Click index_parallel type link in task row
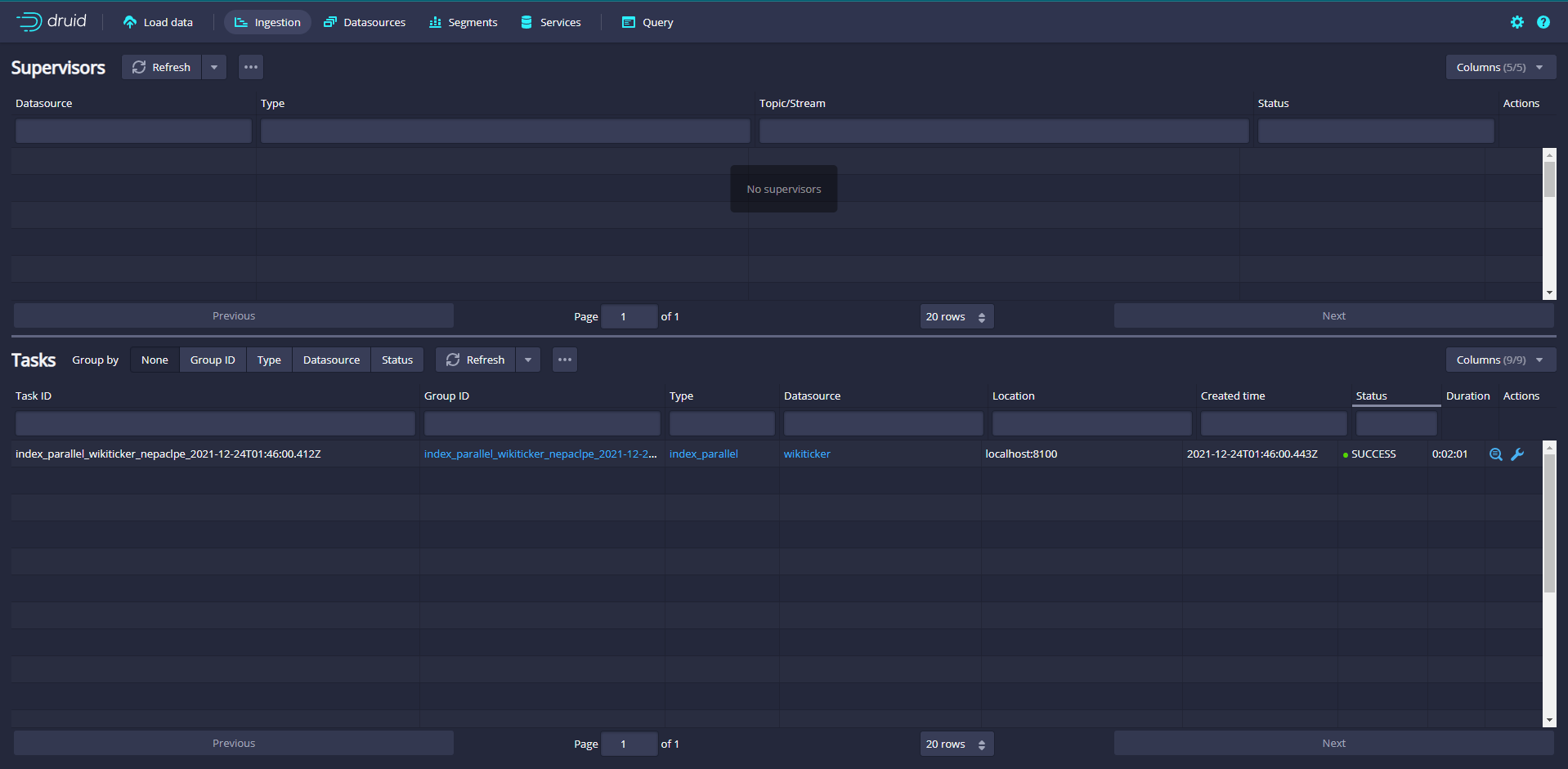Screen dimensions: 1568x769 coord(703,454)
